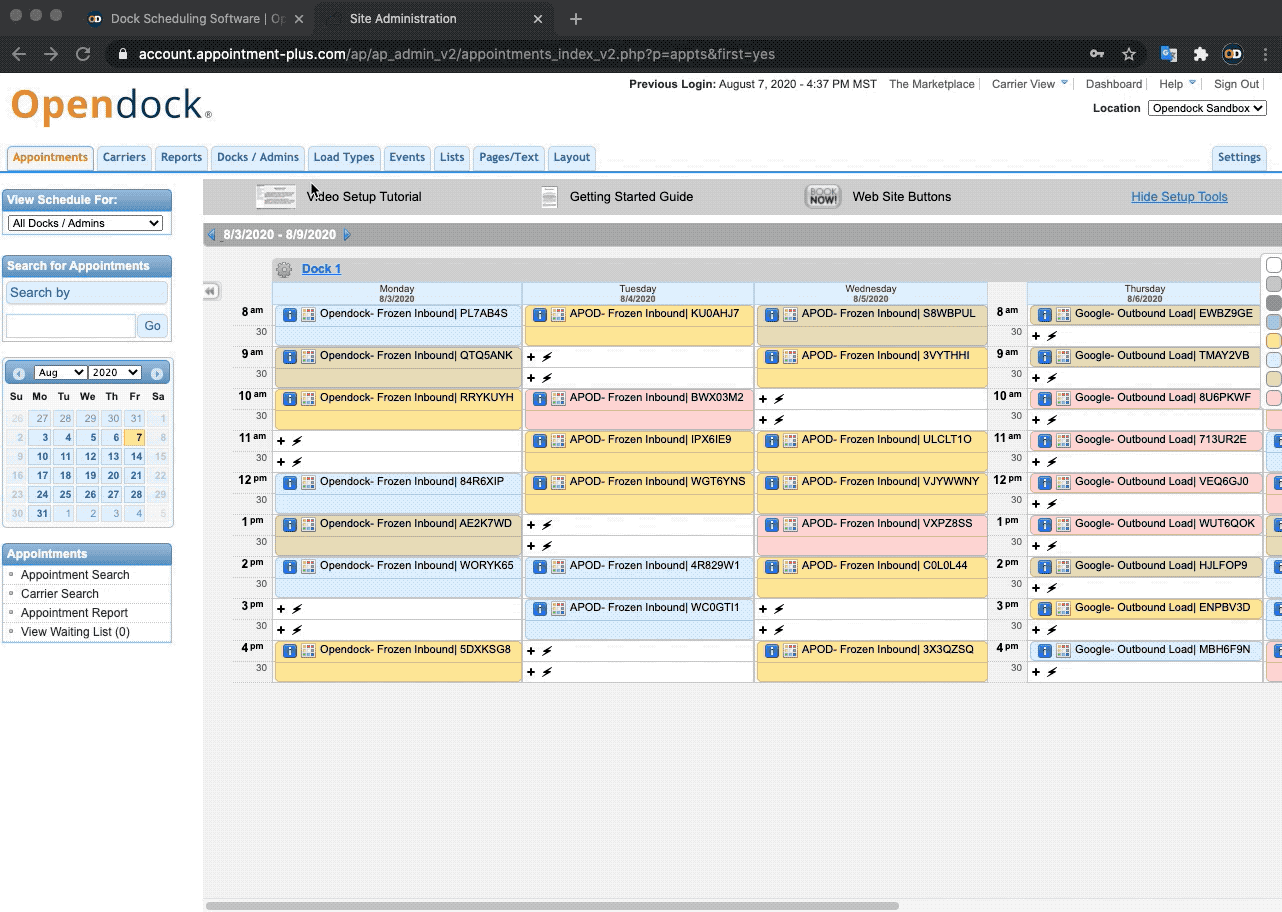1282x912 pixels.
Task: Go to previous week arrow
Action: click(x=211, y=235)
